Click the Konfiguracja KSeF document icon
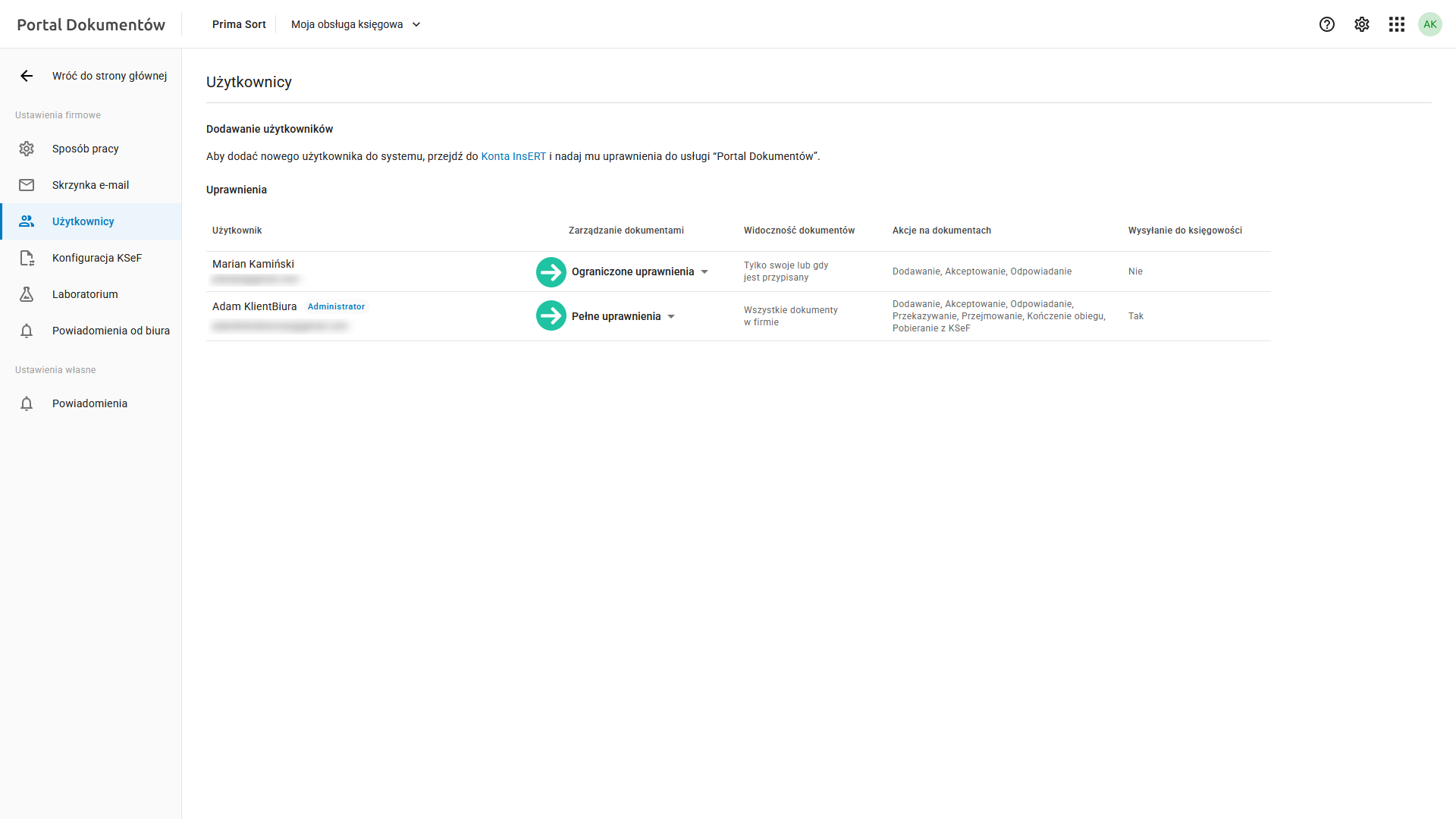1456x819 pixels. click(x=27, y=258)
